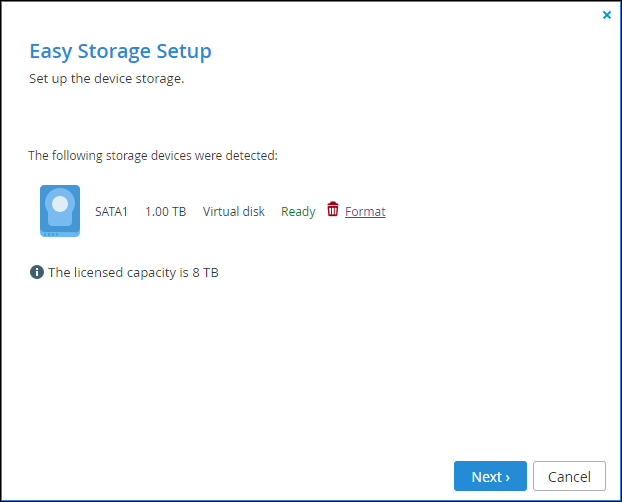Proceed with the Next button
Viewport: 622px width, 502px height.
[490, 476]
